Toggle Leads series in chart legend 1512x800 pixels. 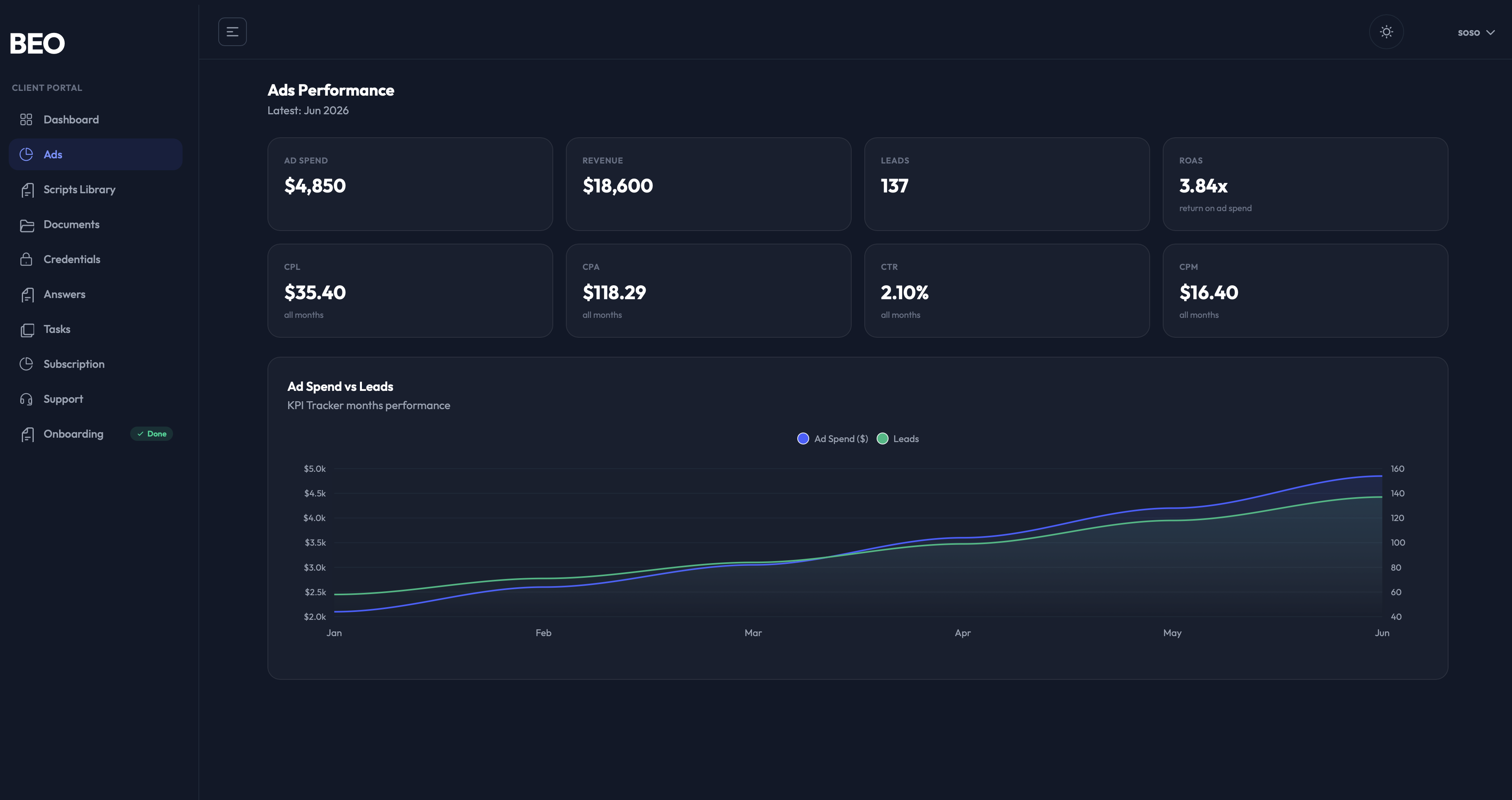pyautogui.click(x=897, y=438)
